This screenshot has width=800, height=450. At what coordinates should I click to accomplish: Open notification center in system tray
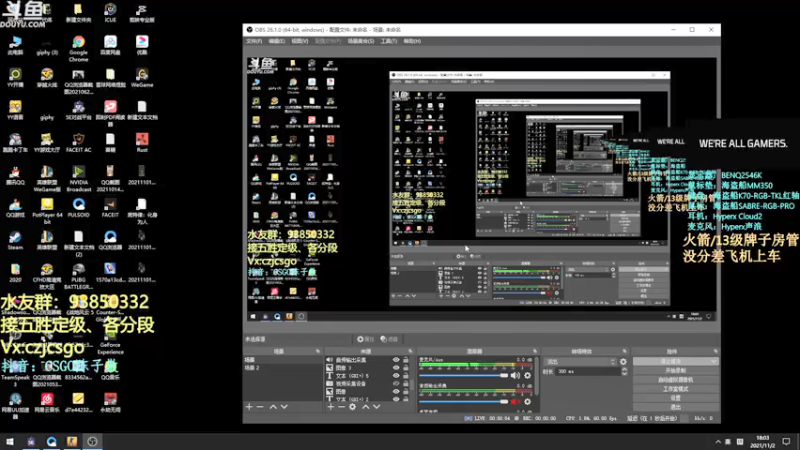[x=786, y=441]
